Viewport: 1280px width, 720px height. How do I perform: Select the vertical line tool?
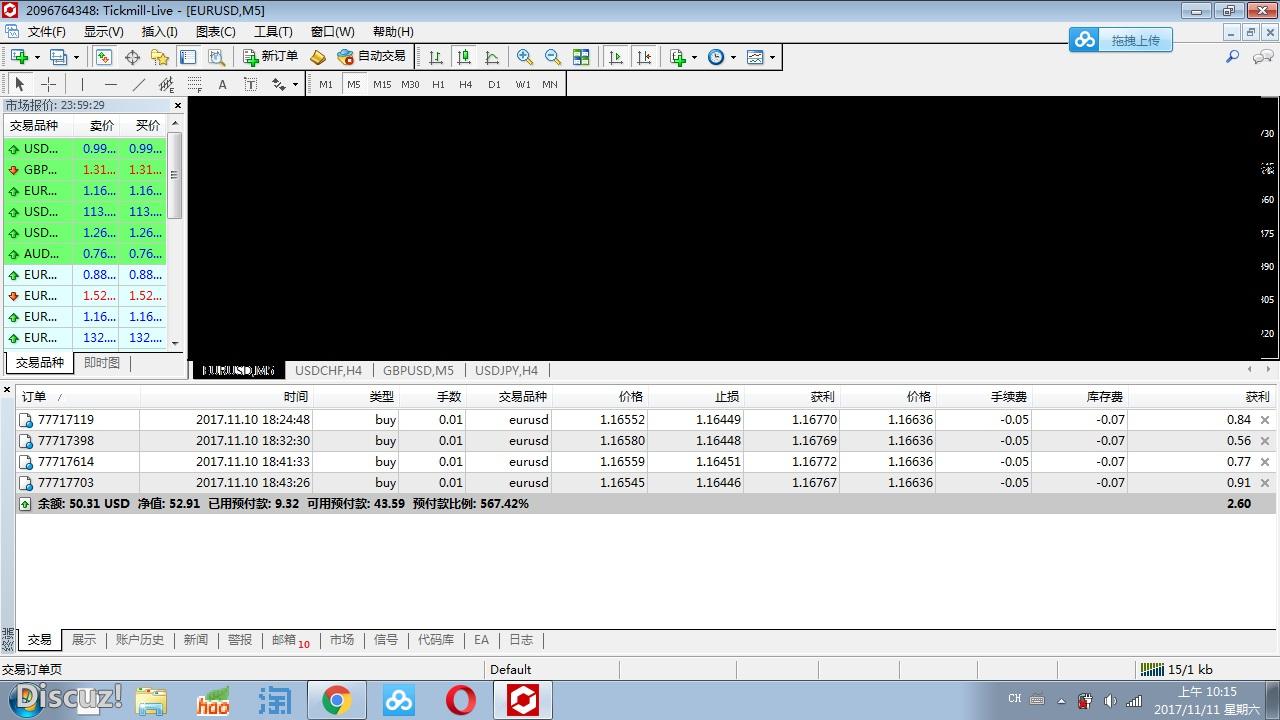pos(82,84)
